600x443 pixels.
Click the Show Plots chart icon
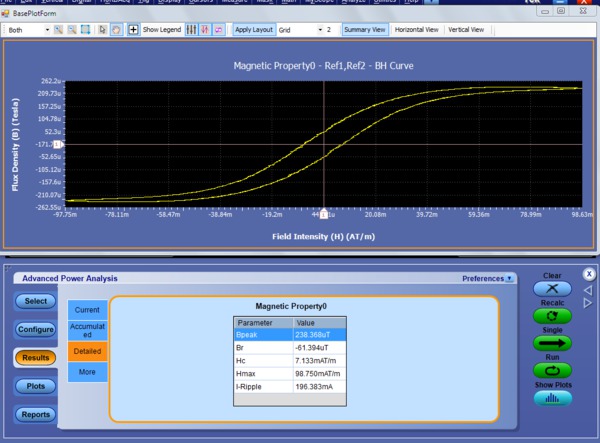pos(552,396)
